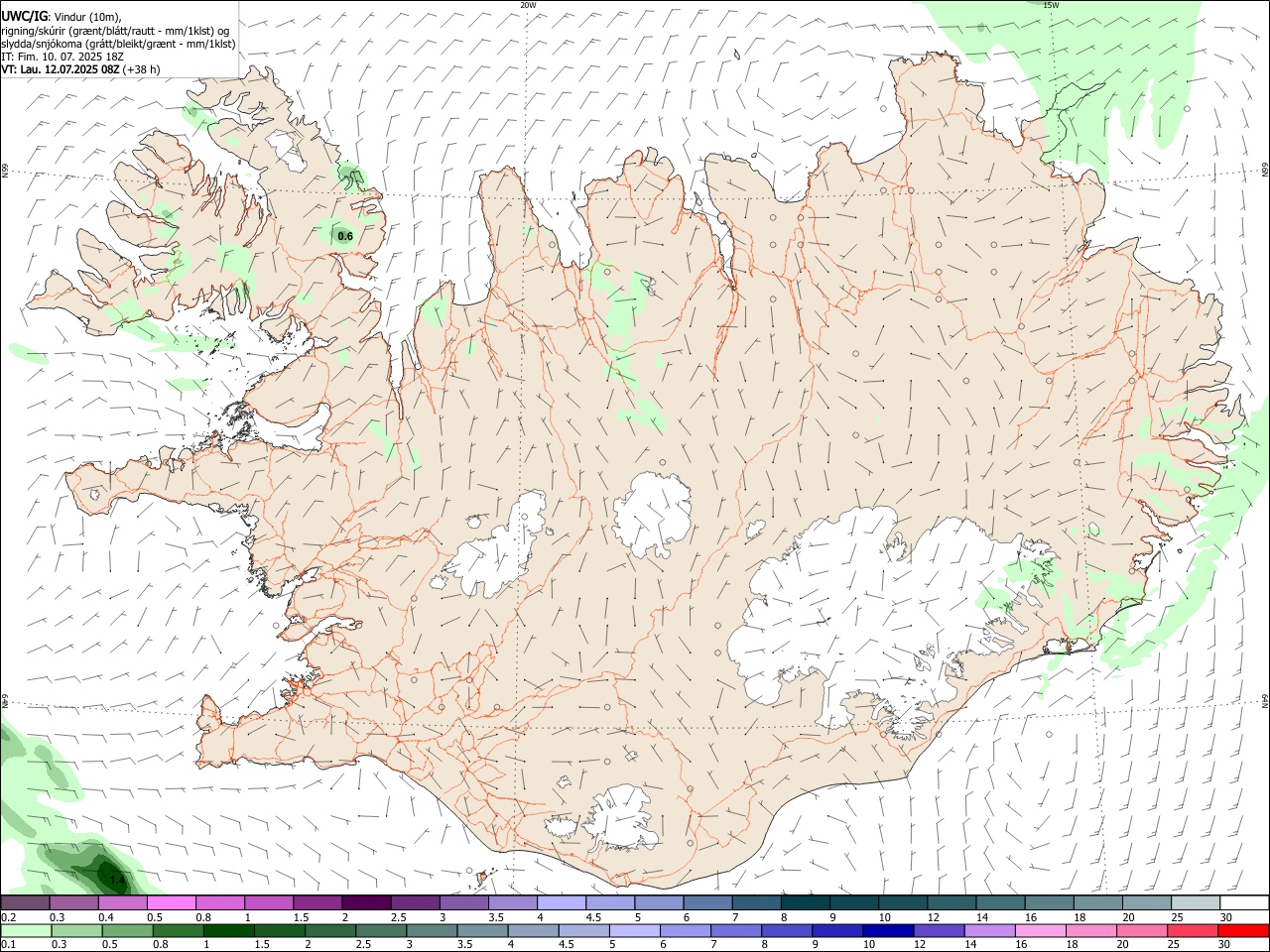
Task: Pick the bright pink 0.5–0.8 snow scale swatch
Action: tap(171, 902)
